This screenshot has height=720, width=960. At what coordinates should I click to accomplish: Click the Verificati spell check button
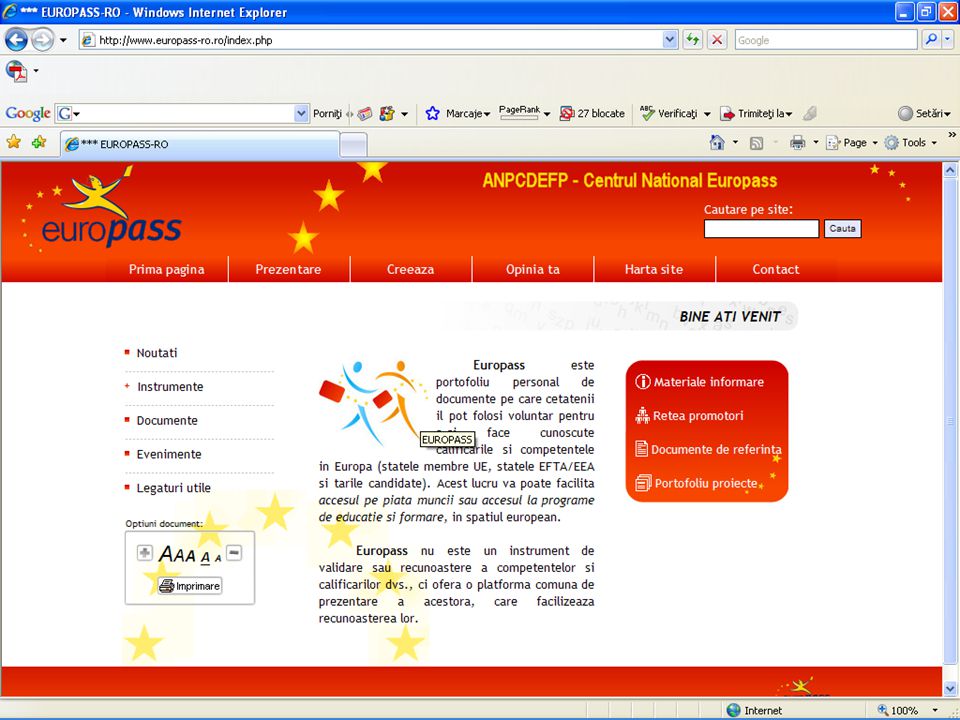click(675, 113)
